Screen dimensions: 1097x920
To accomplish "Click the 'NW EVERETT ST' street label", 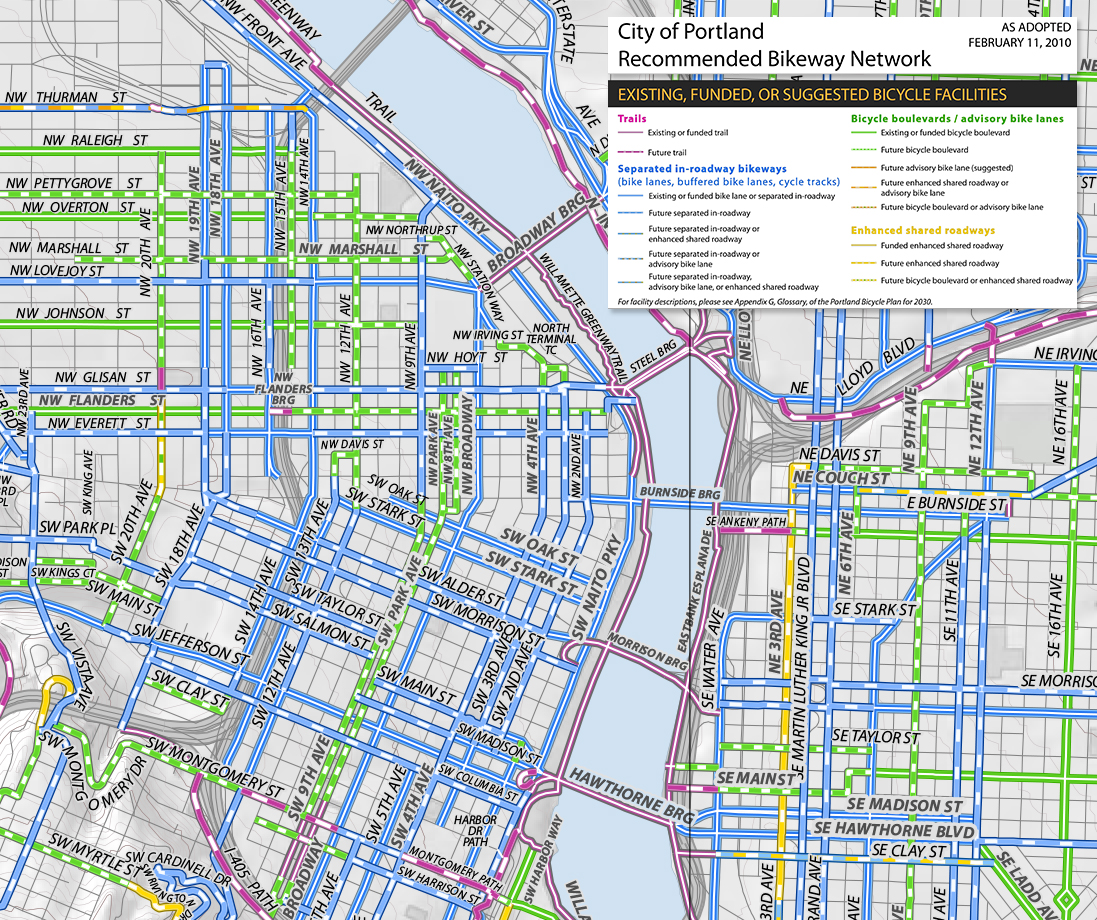I will 99,423.
